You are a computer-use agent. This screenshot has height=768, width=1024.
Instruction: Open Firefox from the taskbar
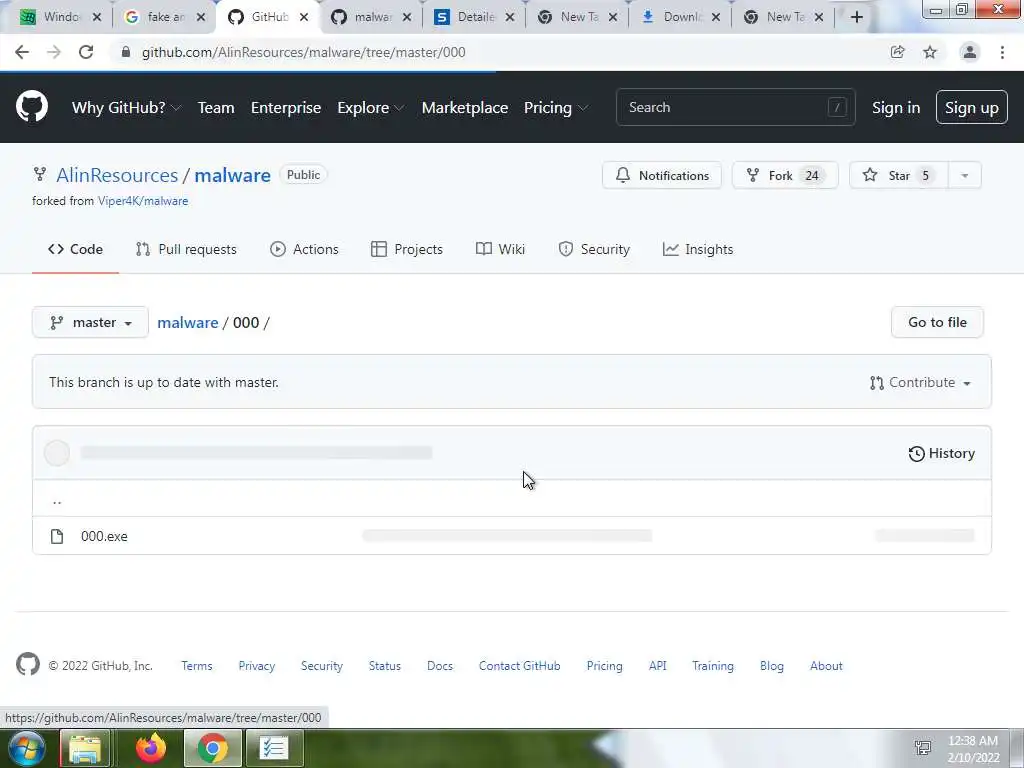151,748
